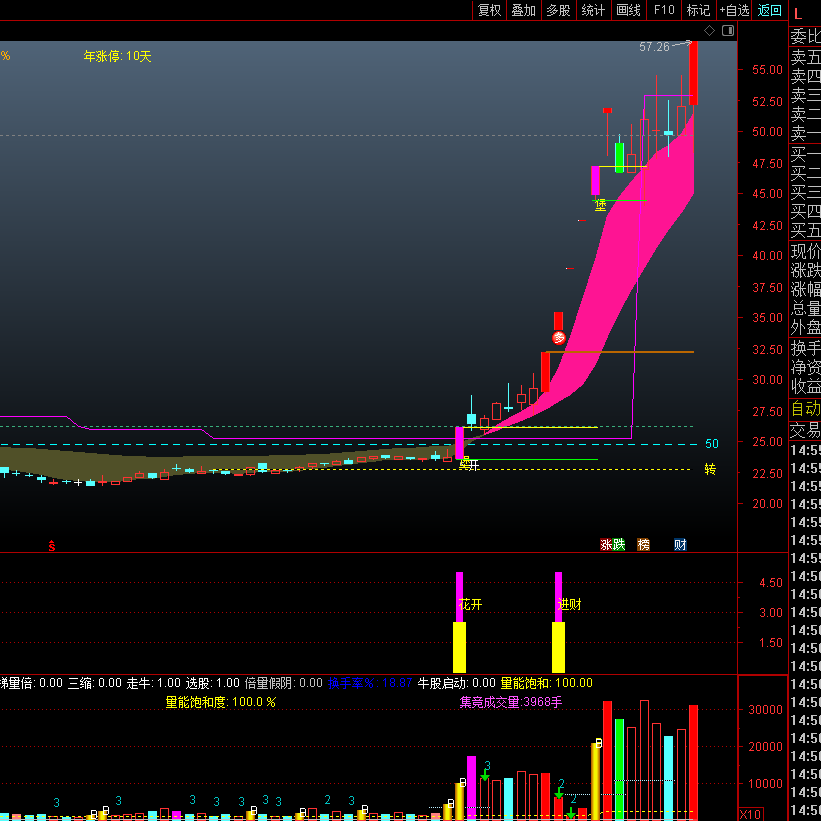Select the 叠加 overlay button
The image size is (821, 821).
tap(523, 10)
